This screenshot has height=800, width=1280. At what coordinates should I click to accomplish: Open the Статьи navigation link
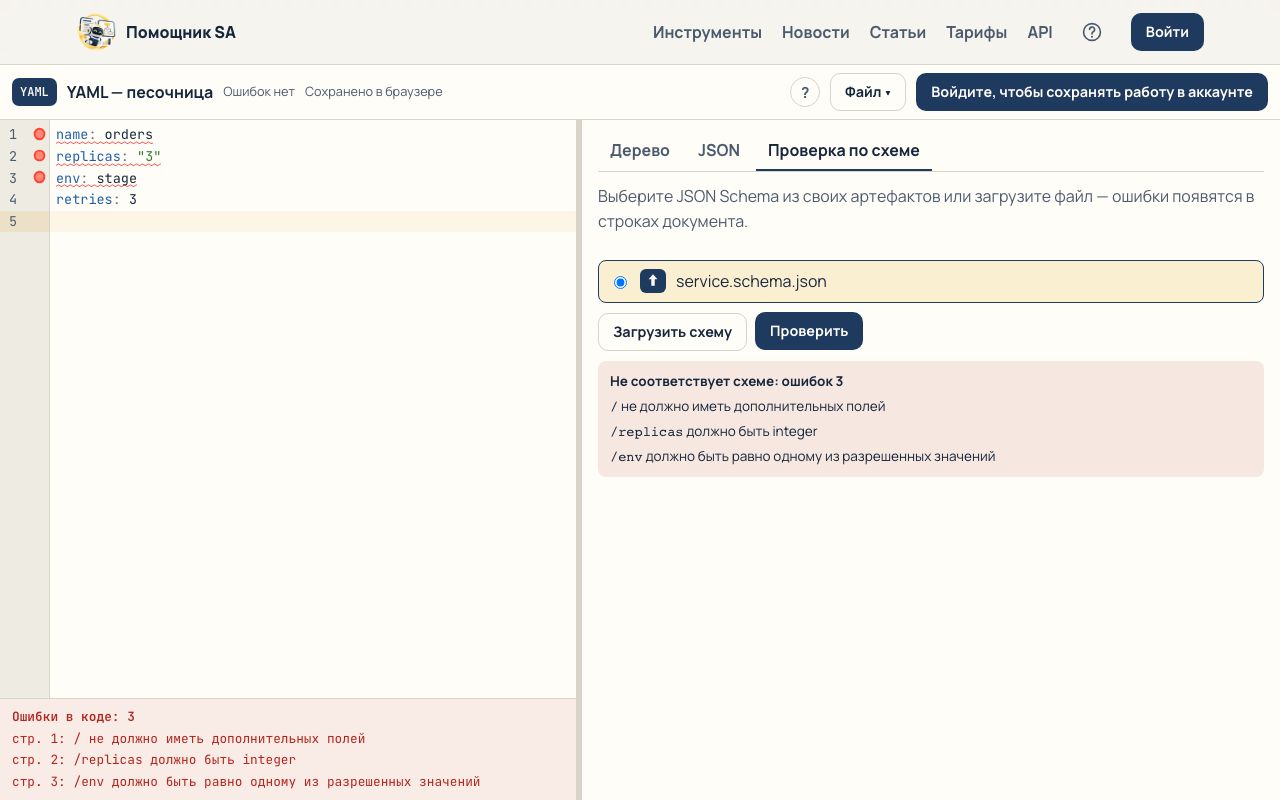point(898,32)
